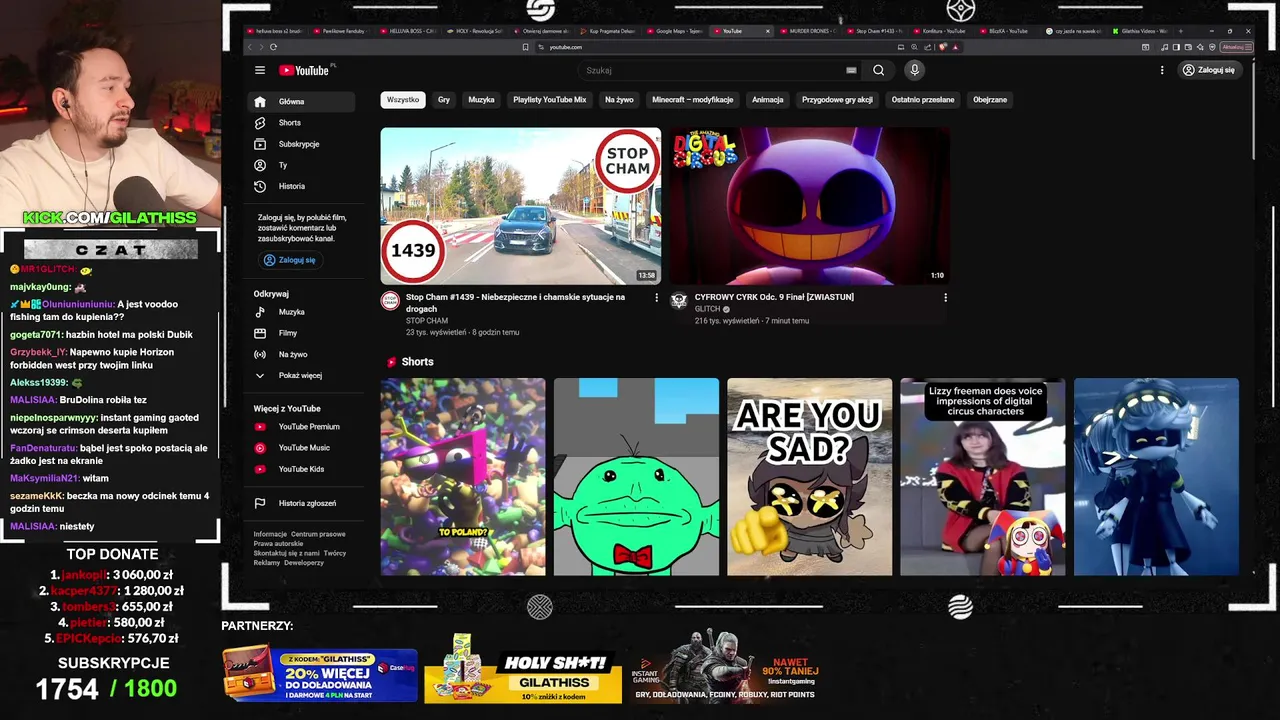Screen dimensions: 1280x720
Task: Open YouTube Premium link
Action: [x=301, y=427]
